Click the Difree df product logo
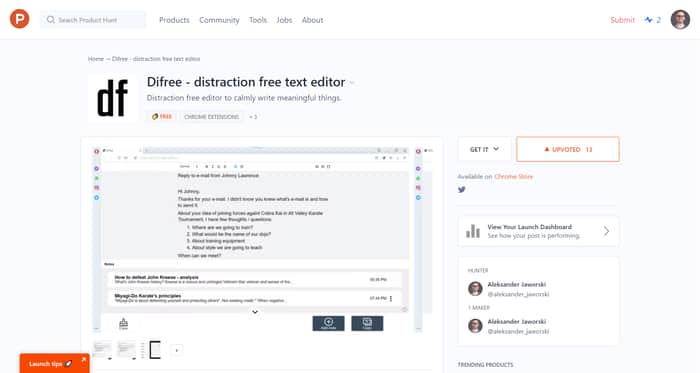The height and width of the screenshot is (373, 700). pos(112,98)
